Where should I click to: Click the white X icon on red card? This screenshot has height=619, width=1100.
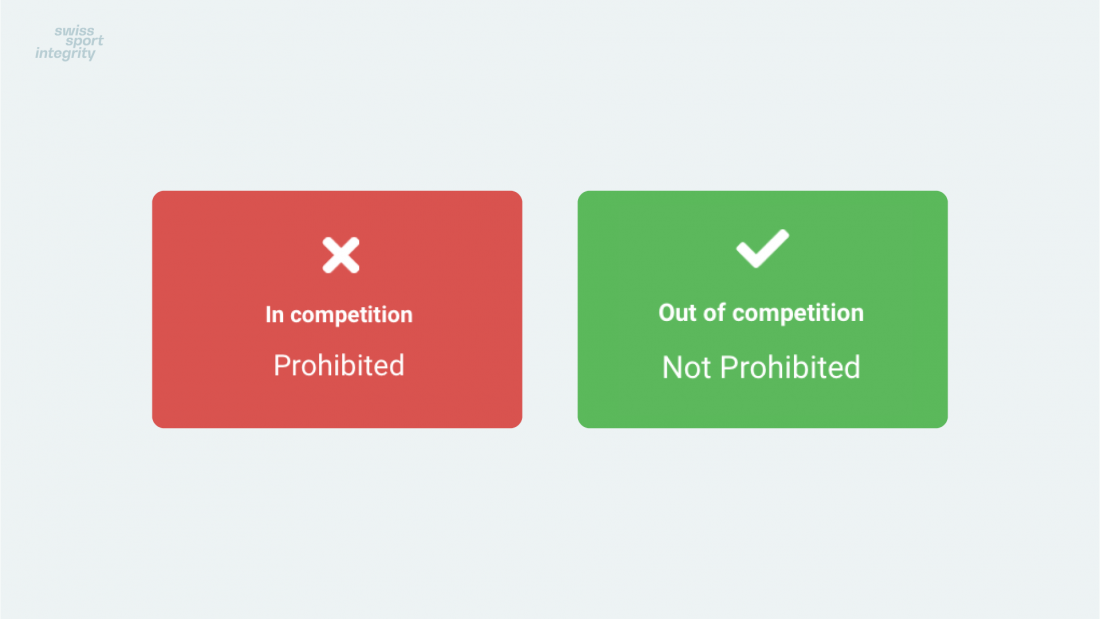tap(341, 255)
